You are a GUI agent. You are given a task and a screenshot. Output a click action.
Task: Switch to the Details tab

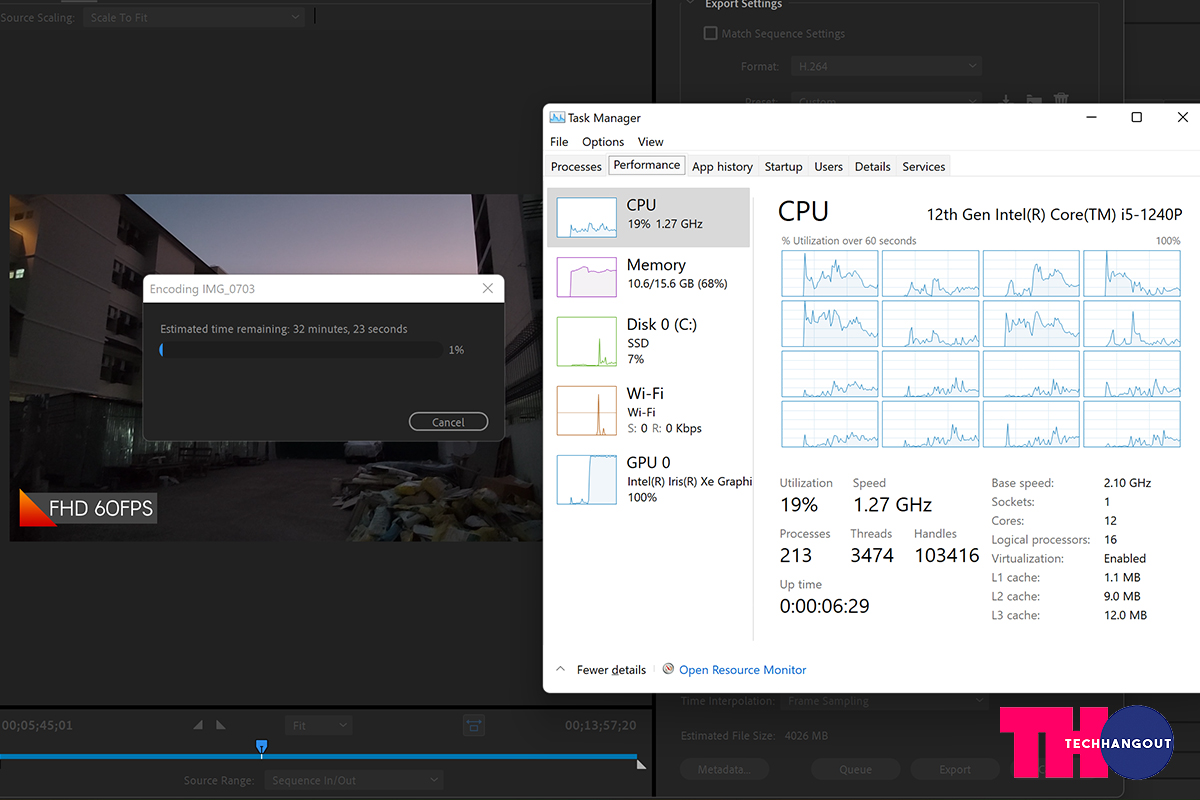pyautogui.click(x=873, y=166)
